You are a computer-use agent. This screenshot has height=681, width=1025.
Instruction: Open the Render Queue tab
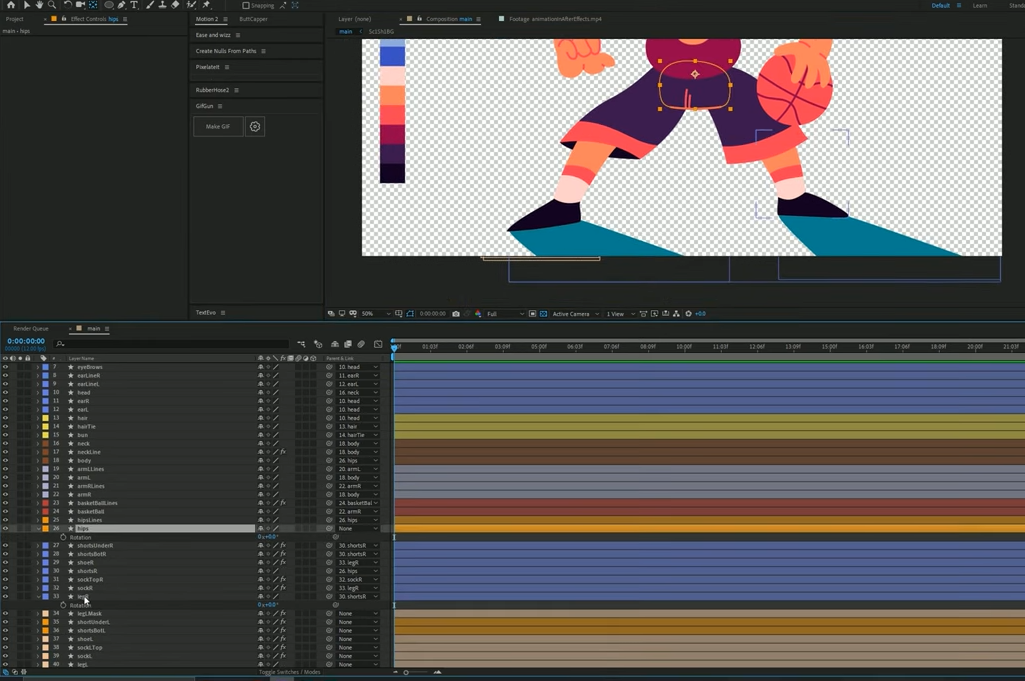(31, 329)
